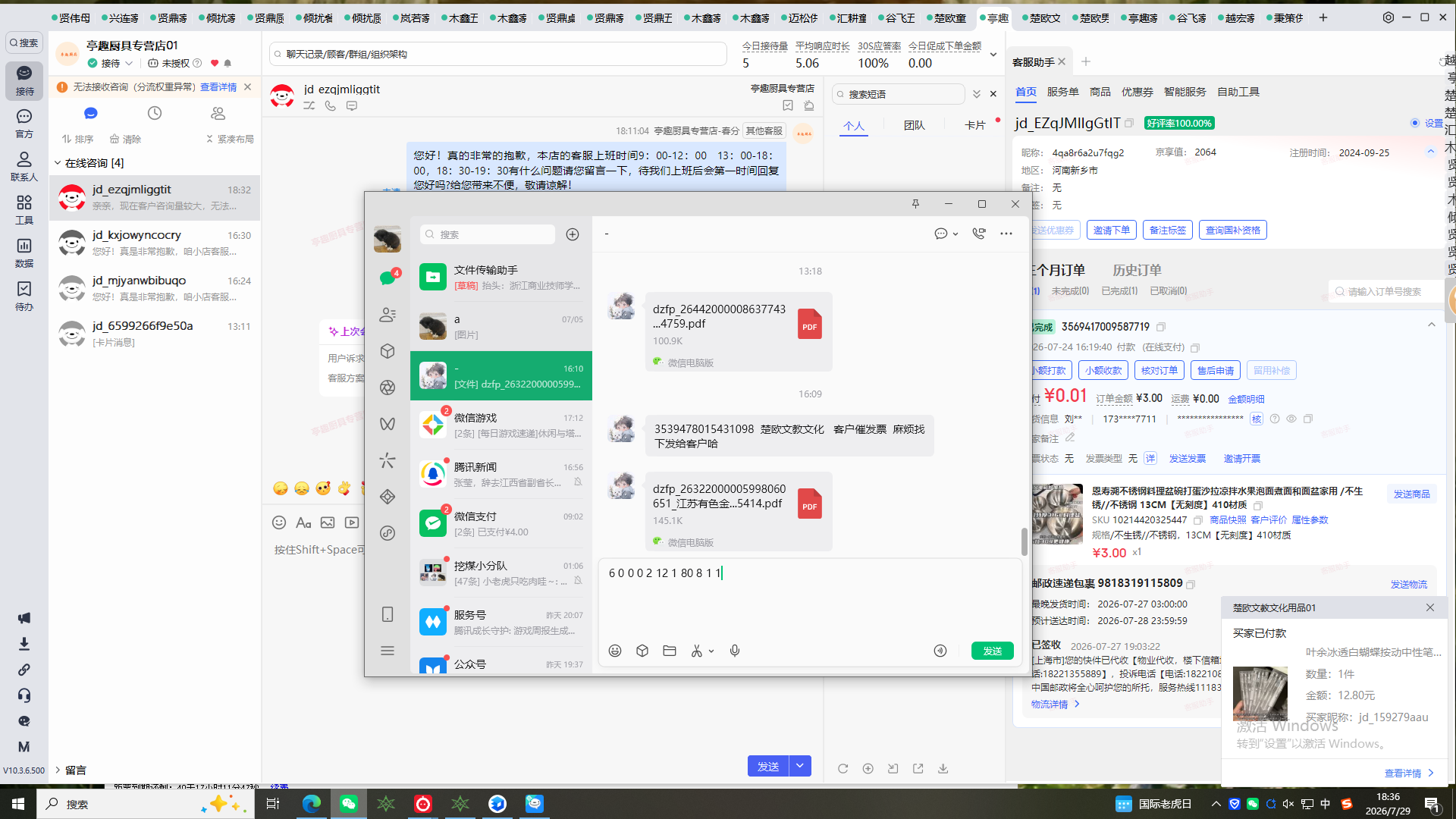
Task: Click the 发送发票 link
Action: tap(1187, 459)
